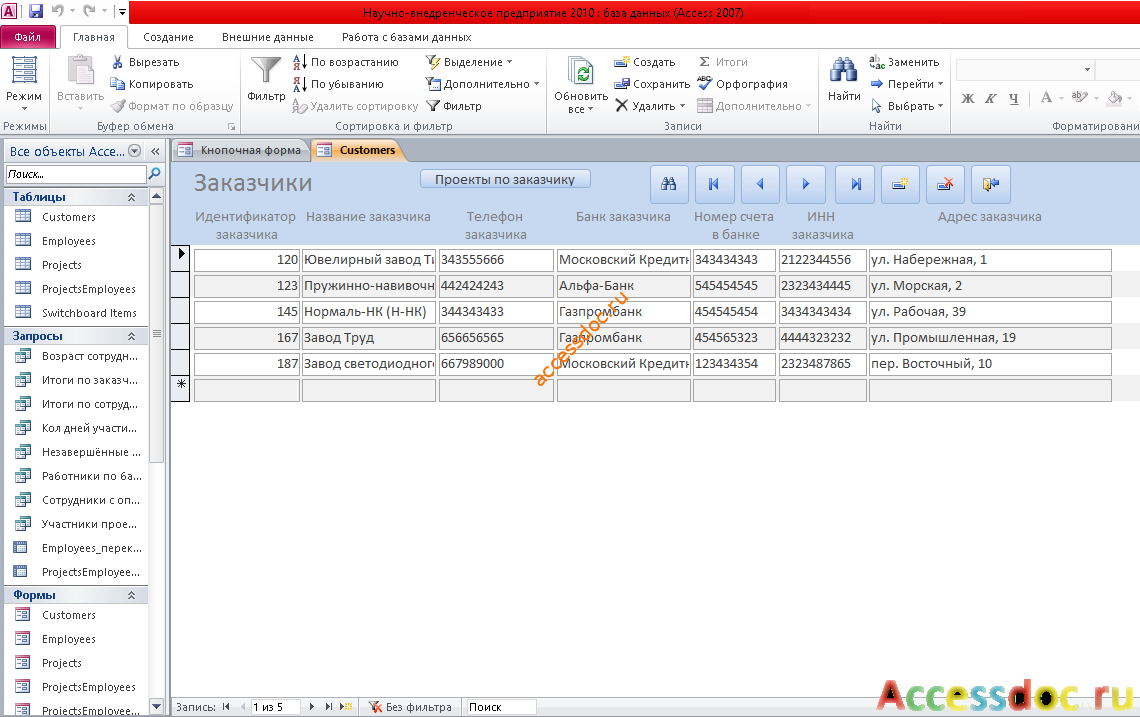This screenshot has height=717, width=1140.
Task: Open the Дополнительно filter dropdown
Action: [x=483, y=84]
